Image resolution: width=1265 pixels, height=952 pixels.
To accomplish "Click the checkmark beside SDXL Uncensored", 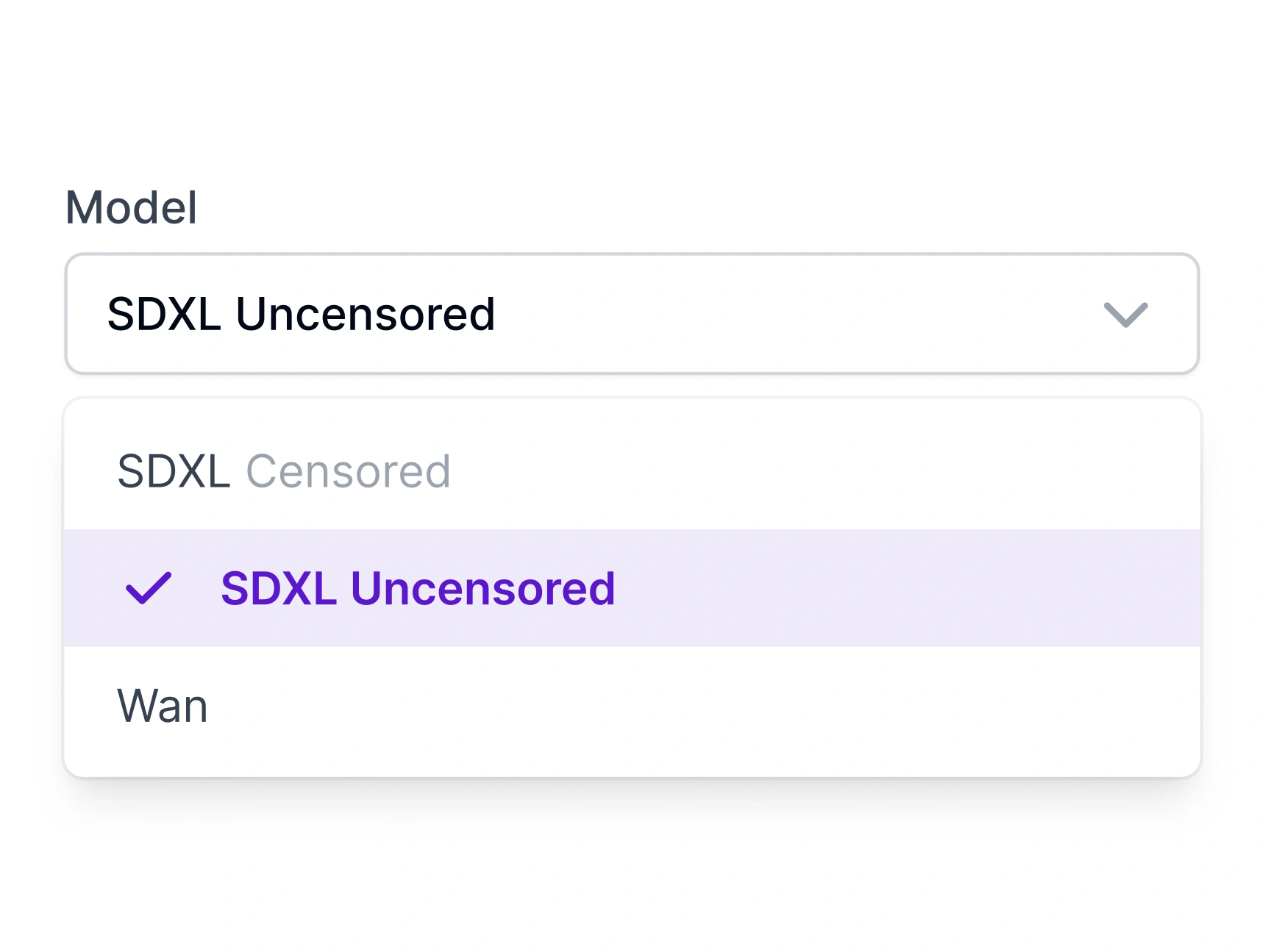I will tap(149, 588).
